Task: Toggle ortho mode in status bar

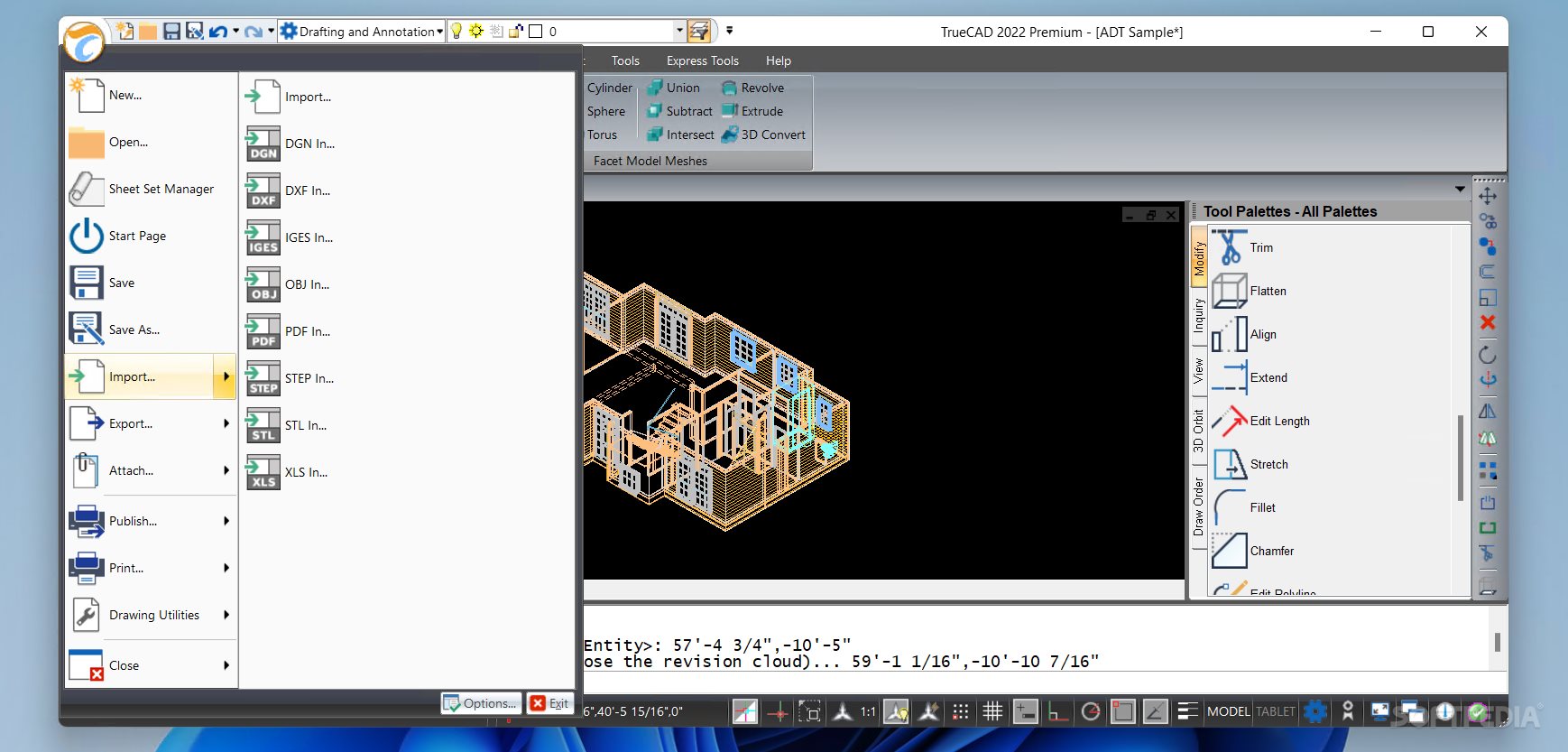Action: (1056, 711)
